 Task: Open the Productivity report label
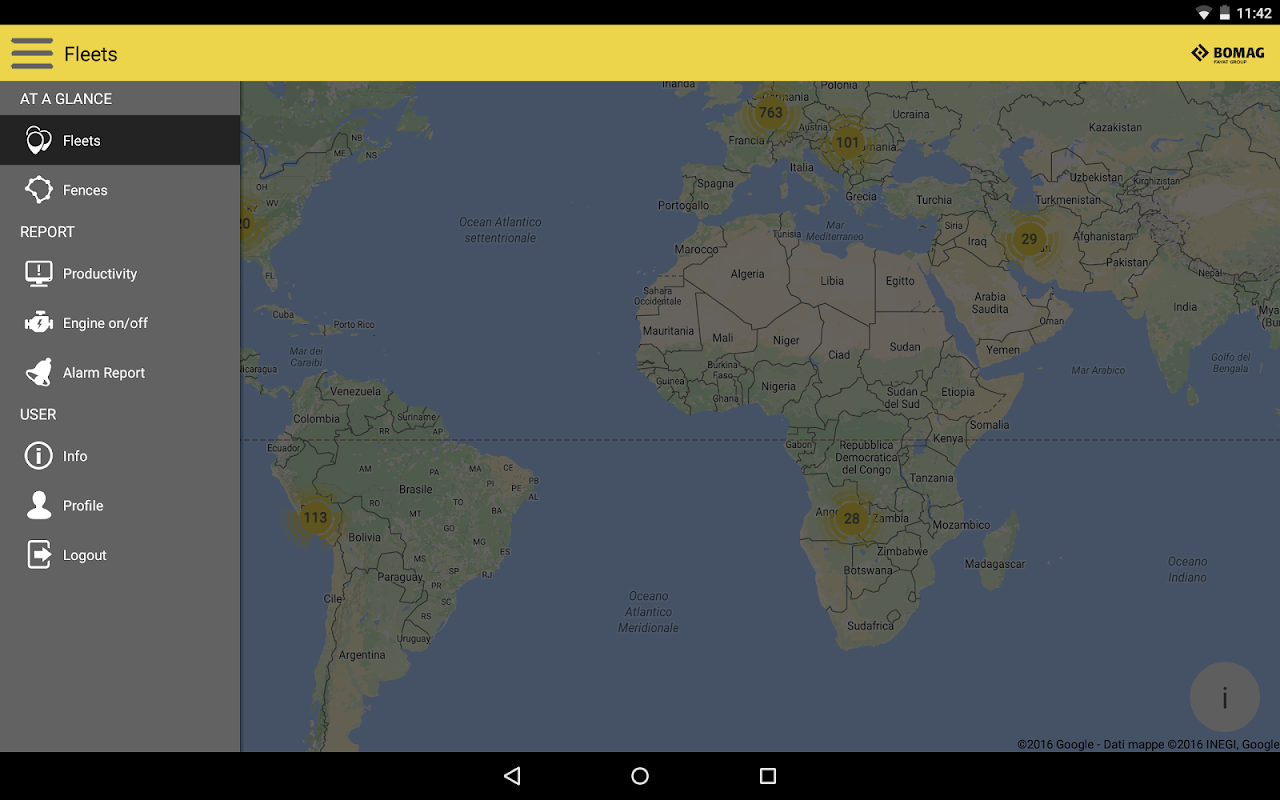click(100, 274)
